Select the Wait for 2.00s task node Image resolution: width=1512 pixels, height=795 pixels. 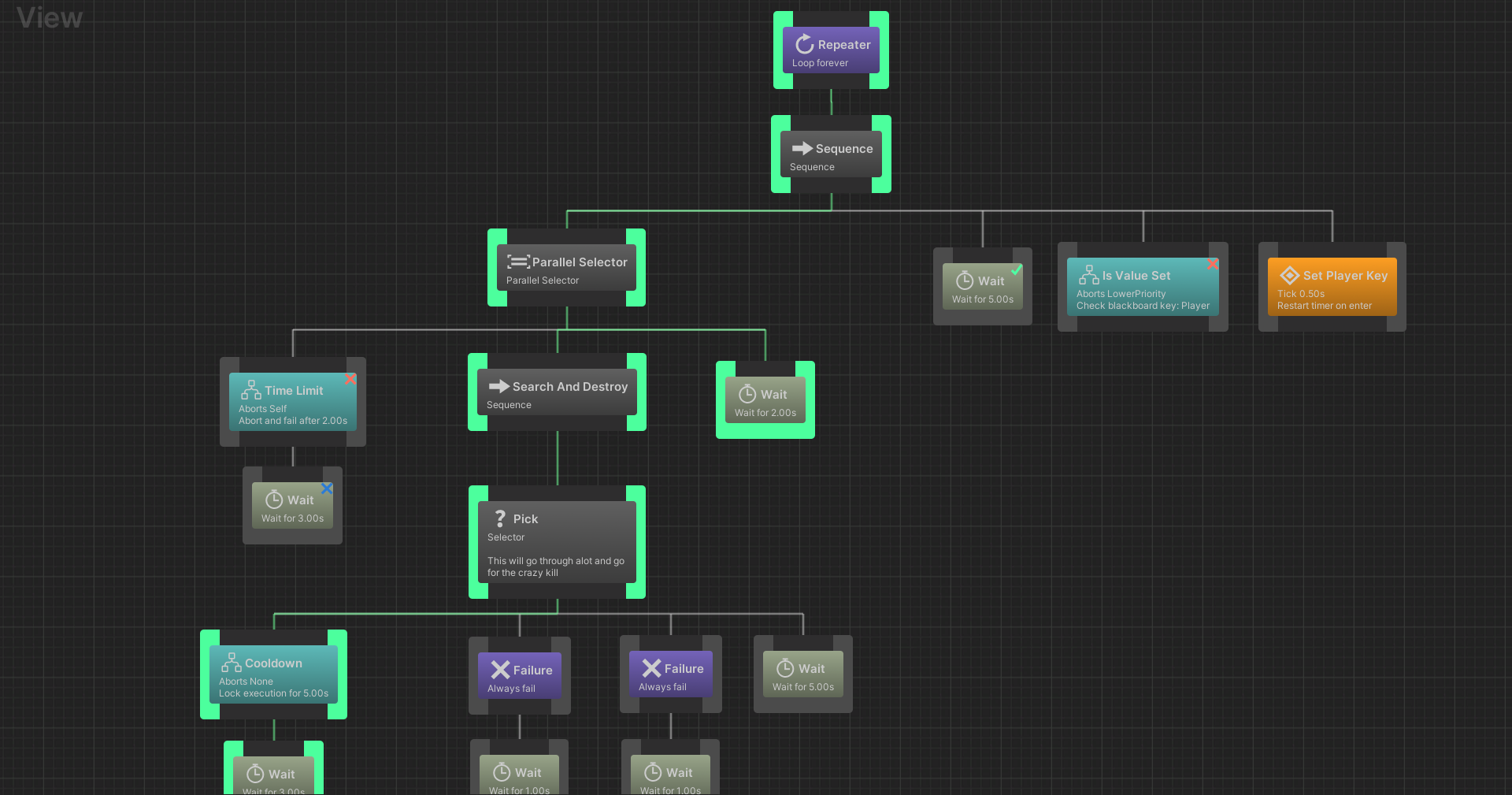click(x=765, y=400)
